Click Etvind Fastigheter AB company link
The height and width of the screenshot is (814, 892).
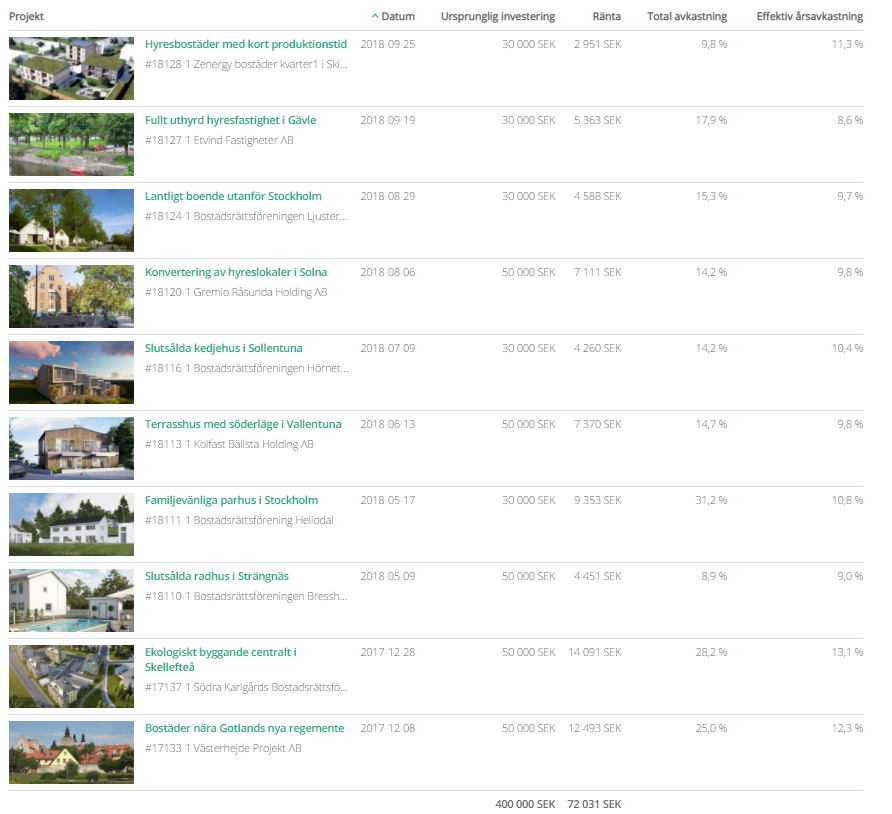point(243,141)
